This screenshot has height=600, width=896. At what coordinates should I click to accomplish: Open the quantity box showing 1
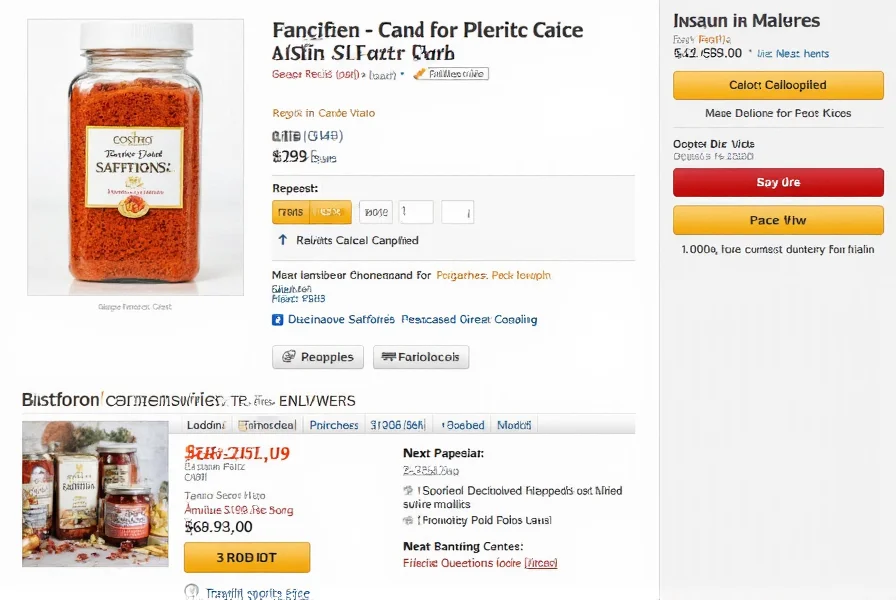pyautogui.click(x=416, y=212)
